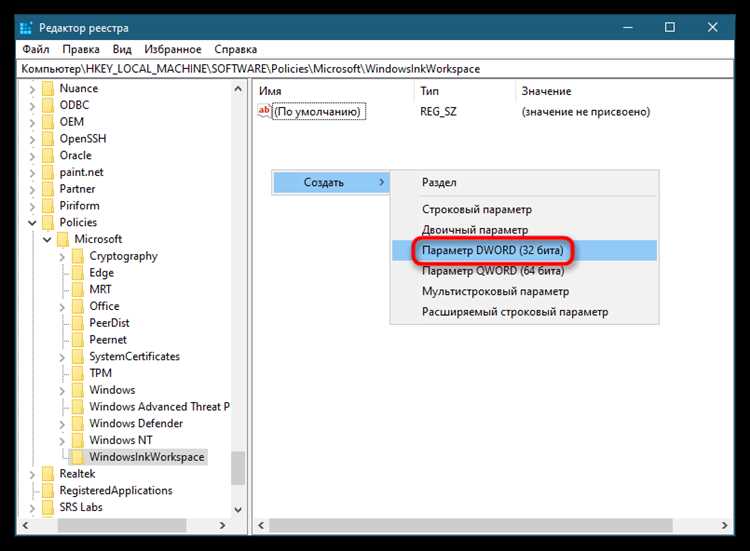Open the Правка menu
The image size is (750, 551).
pyautogui.click(x=81, y=49)
